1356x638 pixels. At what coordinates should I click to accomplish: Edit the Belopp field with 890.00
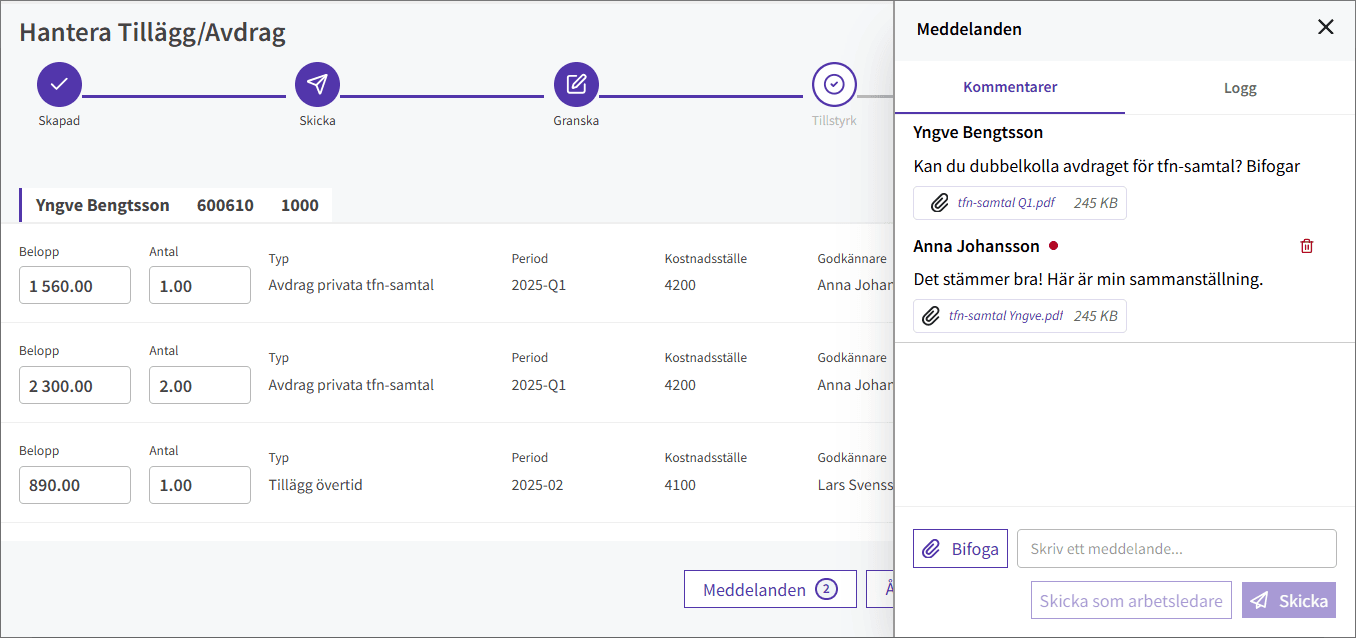tap(75, 485)
